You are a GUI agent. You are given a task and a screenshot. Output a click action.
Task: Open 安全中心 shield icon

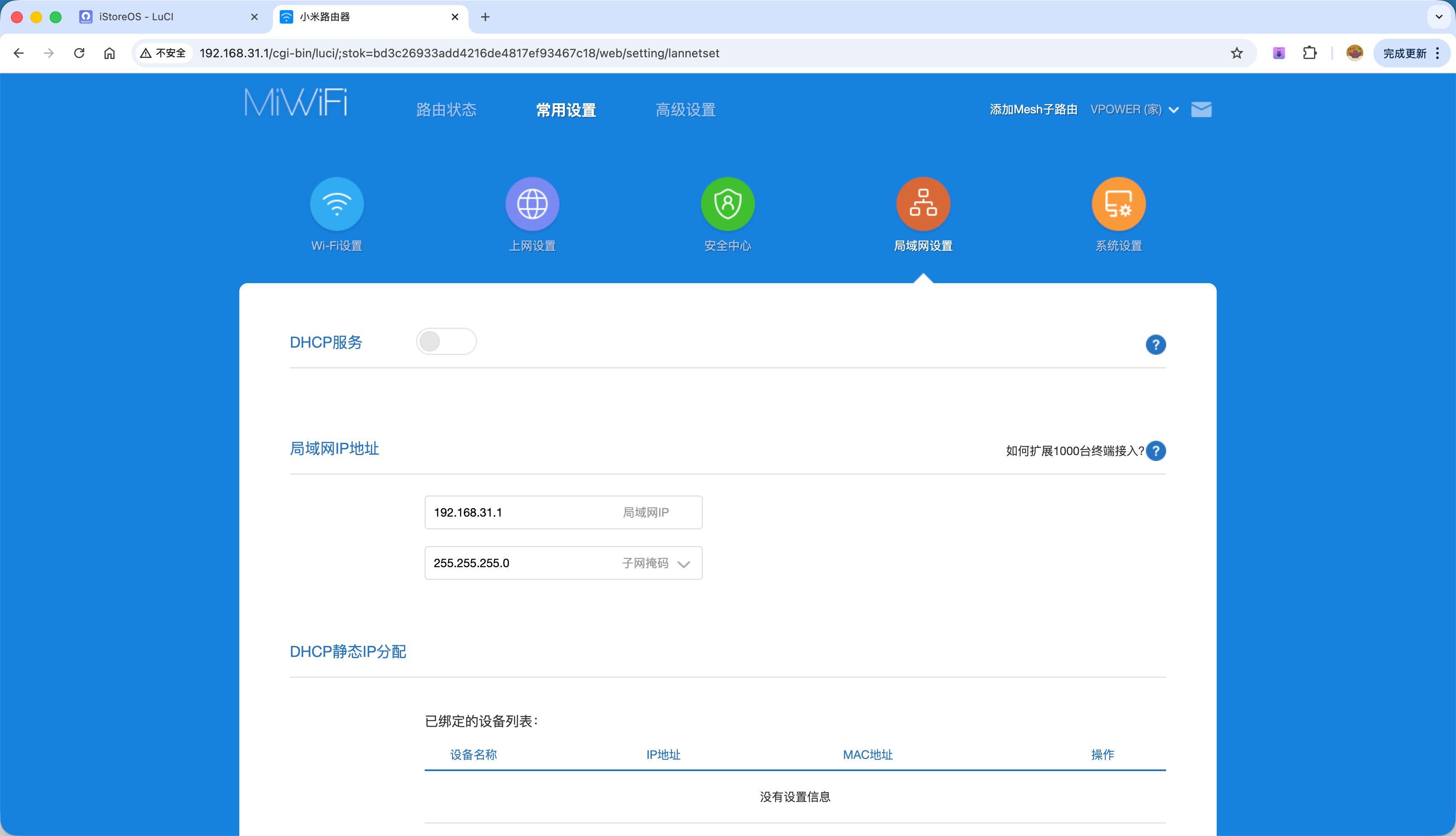coord(728,204)
